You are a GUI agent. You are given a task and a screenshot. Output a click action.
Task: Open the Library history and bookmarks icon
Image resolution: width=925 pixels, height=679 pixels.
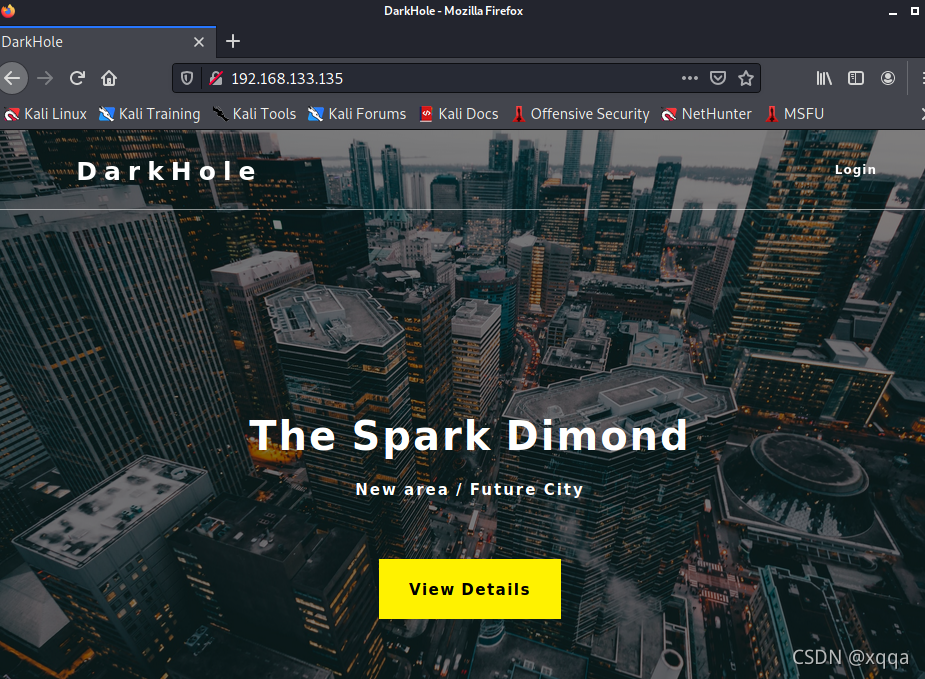pos(824,78)
